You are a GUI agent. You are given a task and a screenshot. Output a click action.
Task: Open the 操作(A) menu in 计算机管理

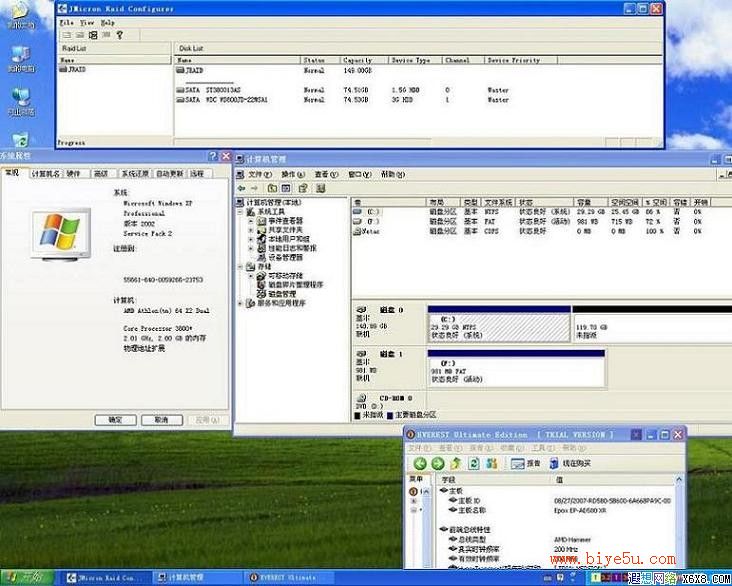[x=293, y=174]
